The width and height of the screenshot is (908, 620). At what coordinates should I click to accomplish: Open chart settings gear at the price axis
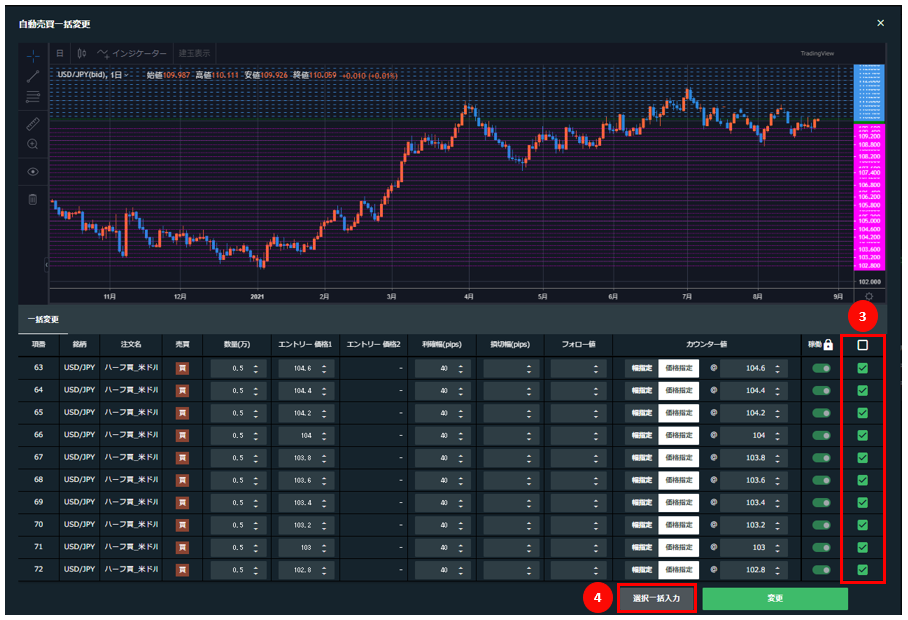click(869, 296)
